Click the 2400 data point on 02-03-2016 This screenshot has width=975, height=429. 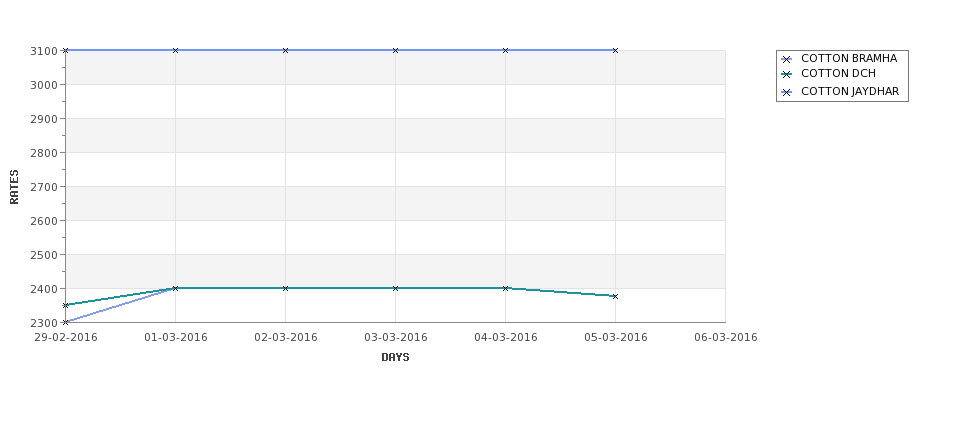point(285,288)
